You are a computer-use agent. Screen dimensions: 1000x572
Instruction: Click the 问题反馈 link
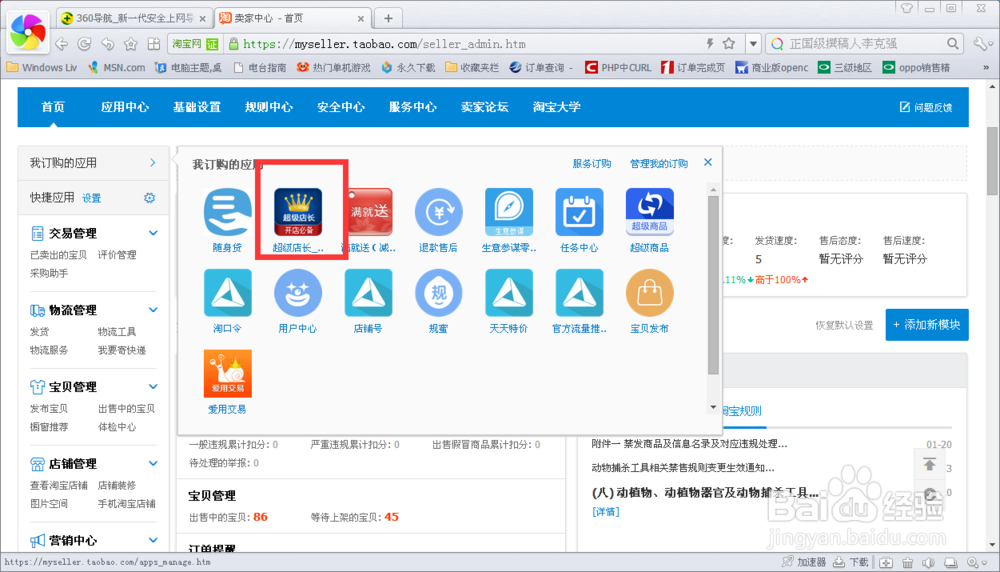(x=926, y=107)
